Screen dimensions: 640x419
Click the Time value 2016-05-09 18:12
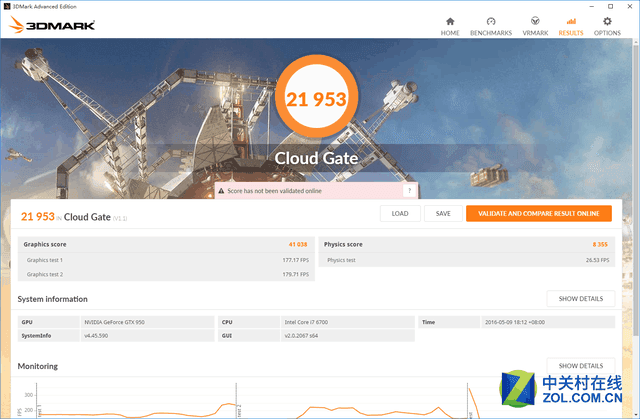[x=515, y=322]
